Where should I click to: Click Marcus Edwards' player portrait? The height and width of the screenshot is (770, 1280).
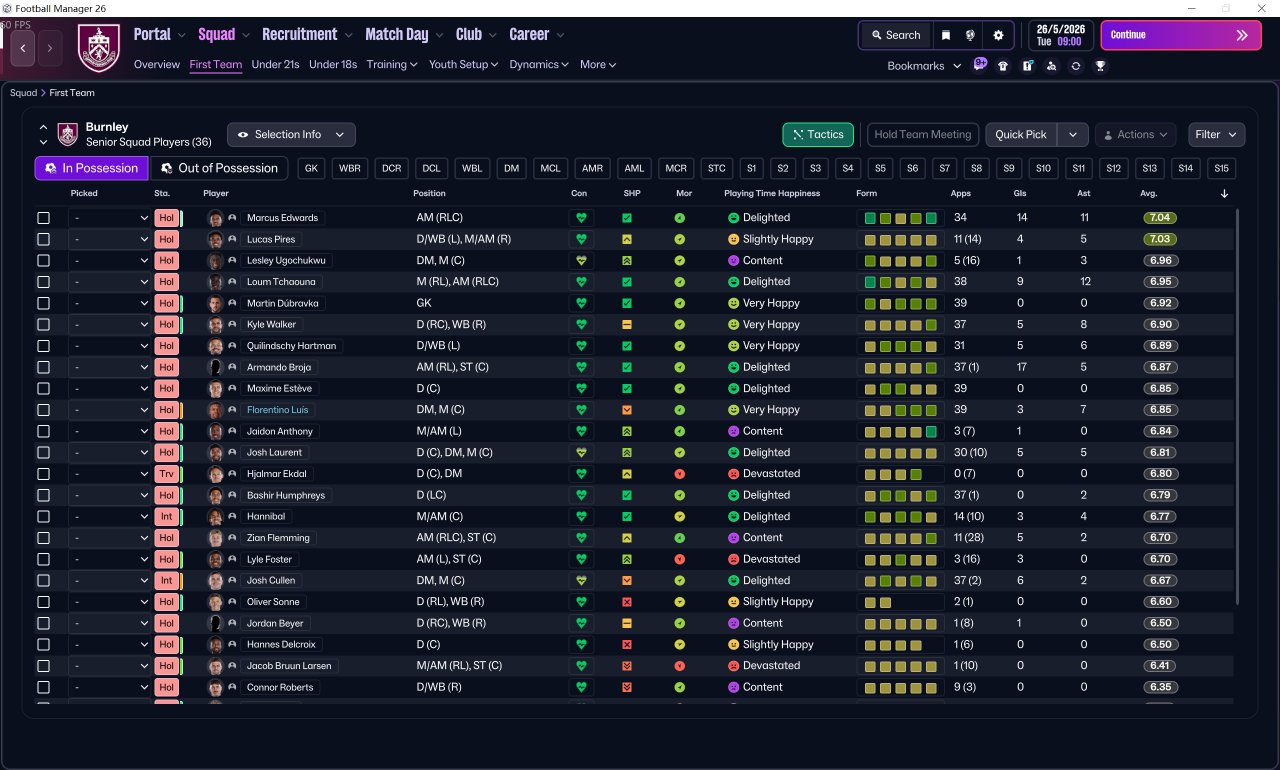point(215,218)
